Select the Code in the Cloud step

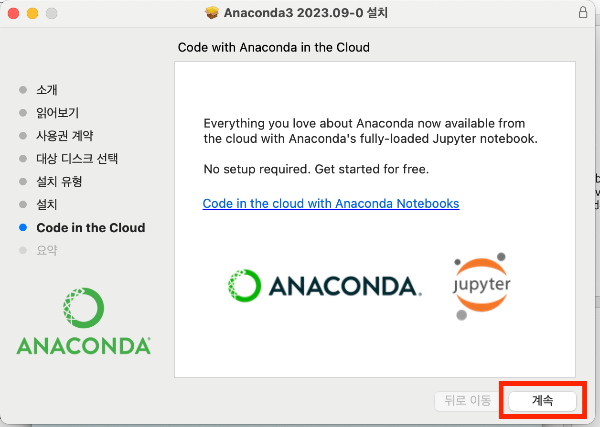[91, 228]
